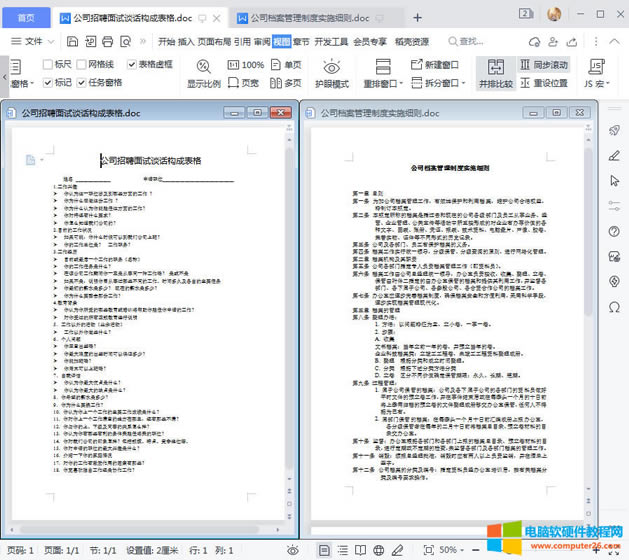Click the 重设位置 reset position button
Viewport: 629px width, 560px height.
[x=543, y=84]
